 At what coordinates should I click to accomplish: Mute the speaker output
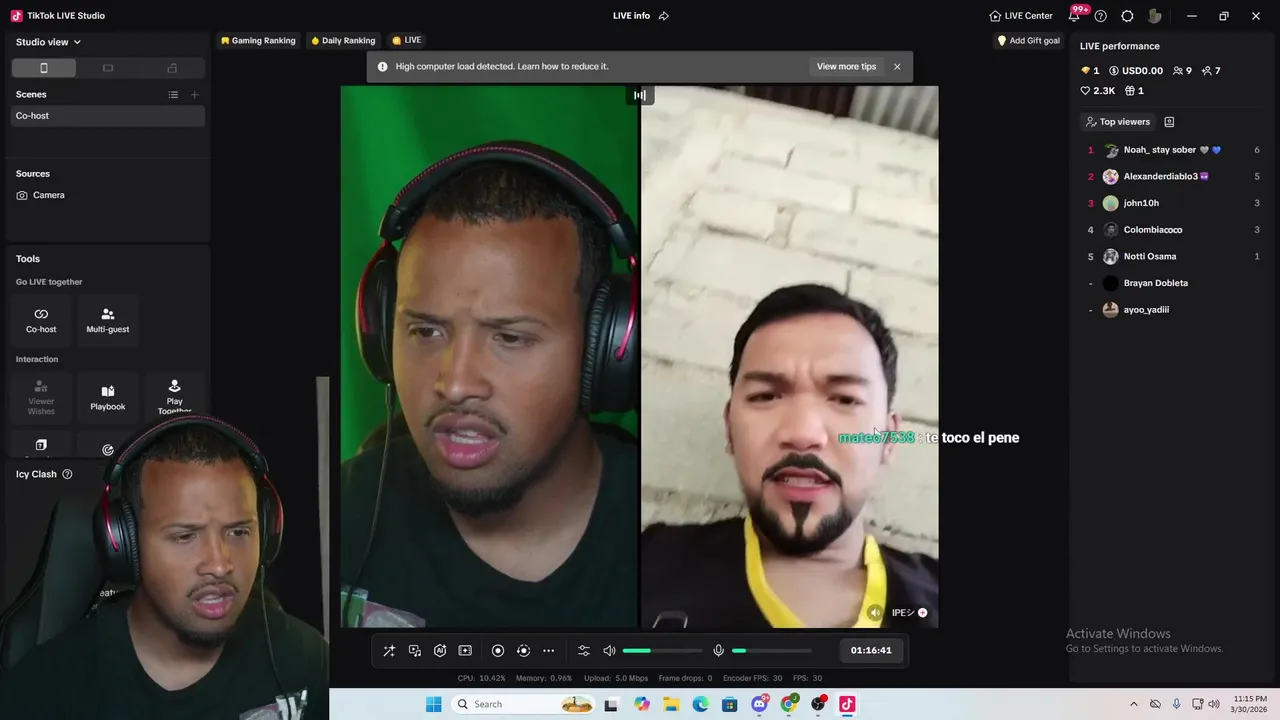pyautogui.click(x=609, y=651)
